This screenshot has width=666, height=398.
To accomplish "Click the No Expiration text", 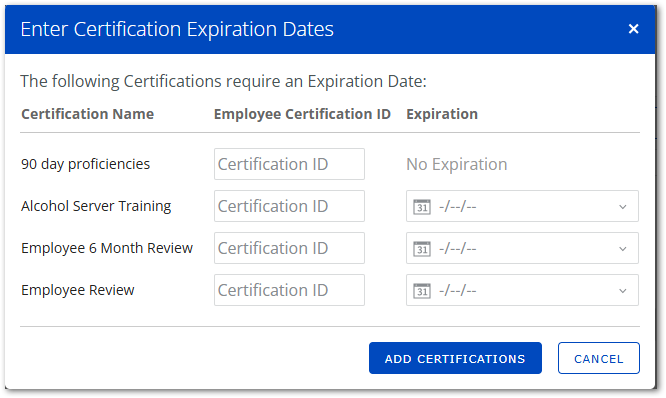I will click(x=457, y=164).
